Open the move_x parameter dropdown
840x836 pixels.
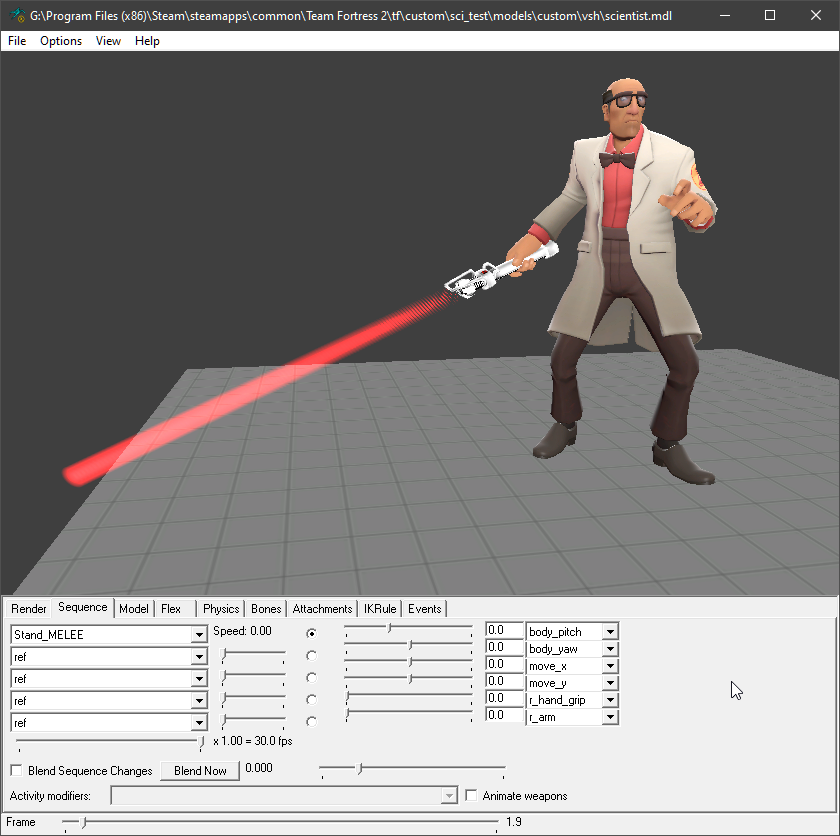click(x=610, y=666)
